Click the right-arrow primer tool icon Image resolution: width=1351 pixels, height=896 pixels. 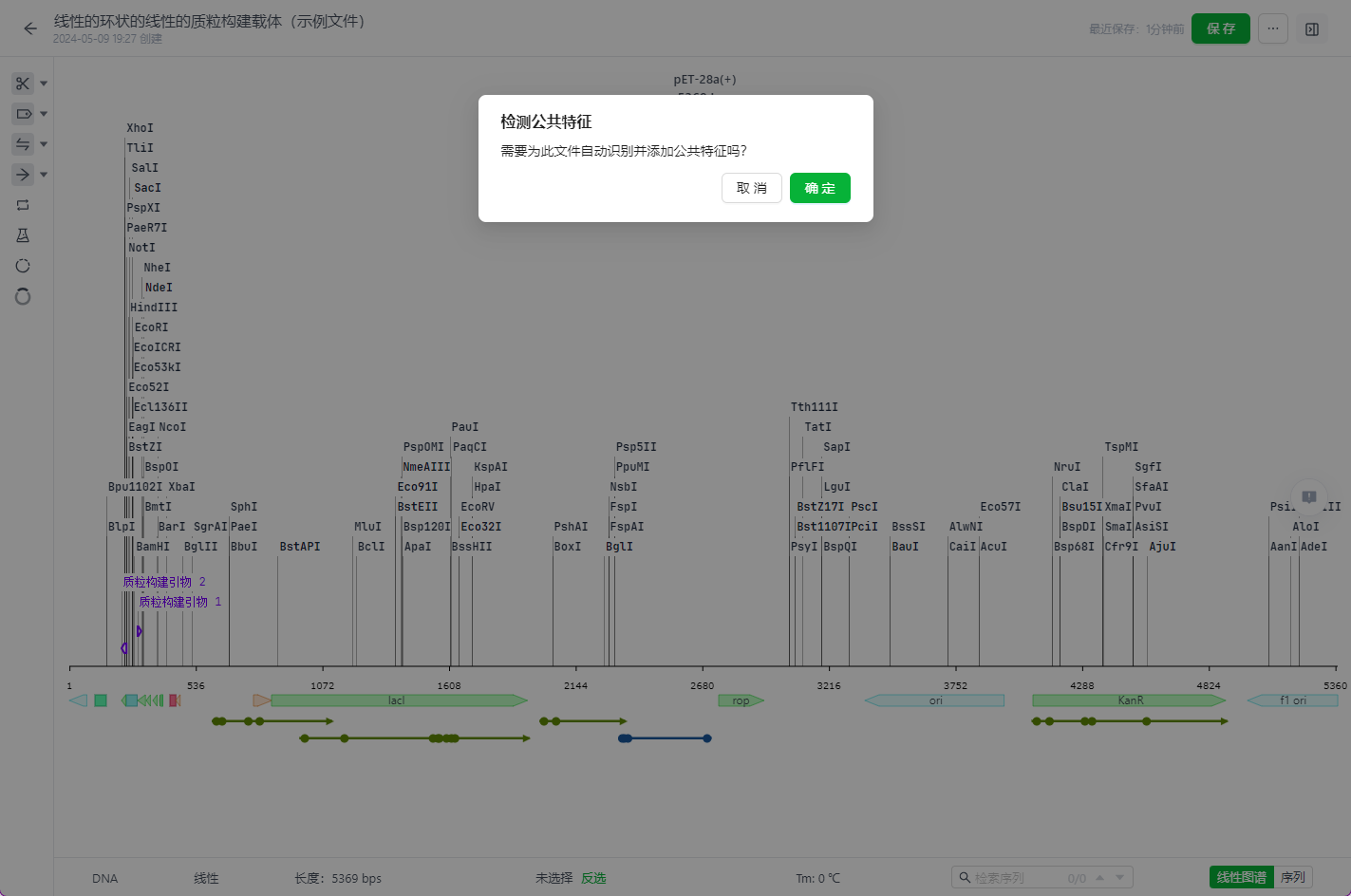23,175
